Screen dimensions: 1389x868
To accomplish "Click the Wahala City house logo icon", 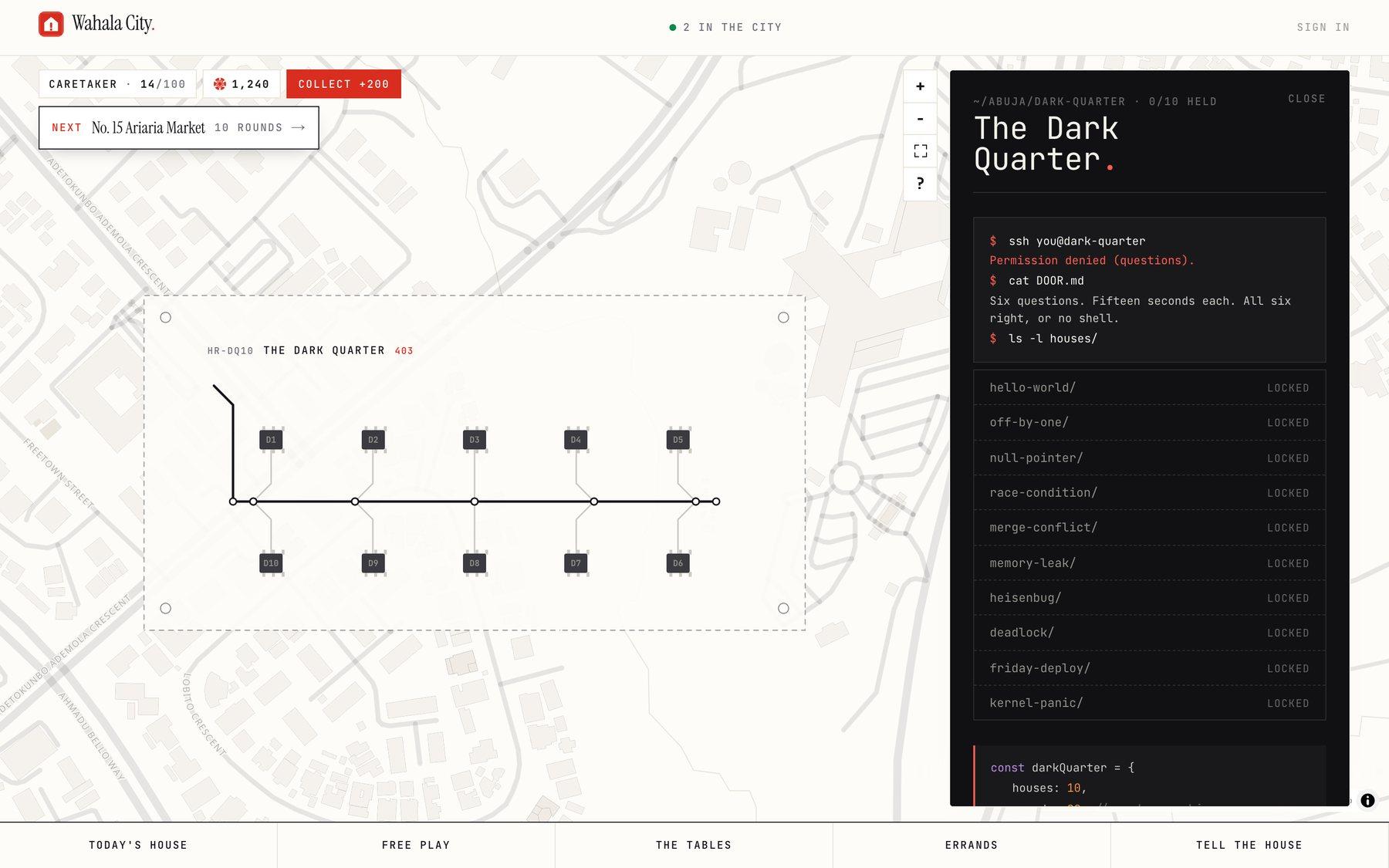I will coord(51,24).
